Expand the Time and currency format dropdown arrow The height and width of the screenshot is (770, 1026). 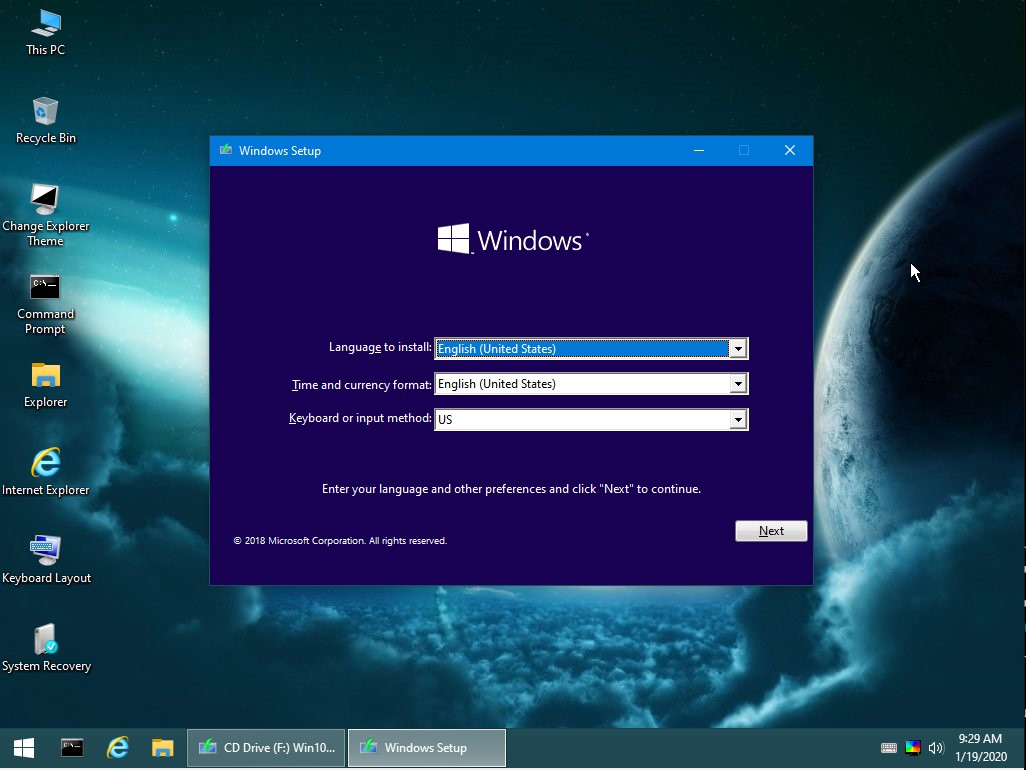click(738, 384)
